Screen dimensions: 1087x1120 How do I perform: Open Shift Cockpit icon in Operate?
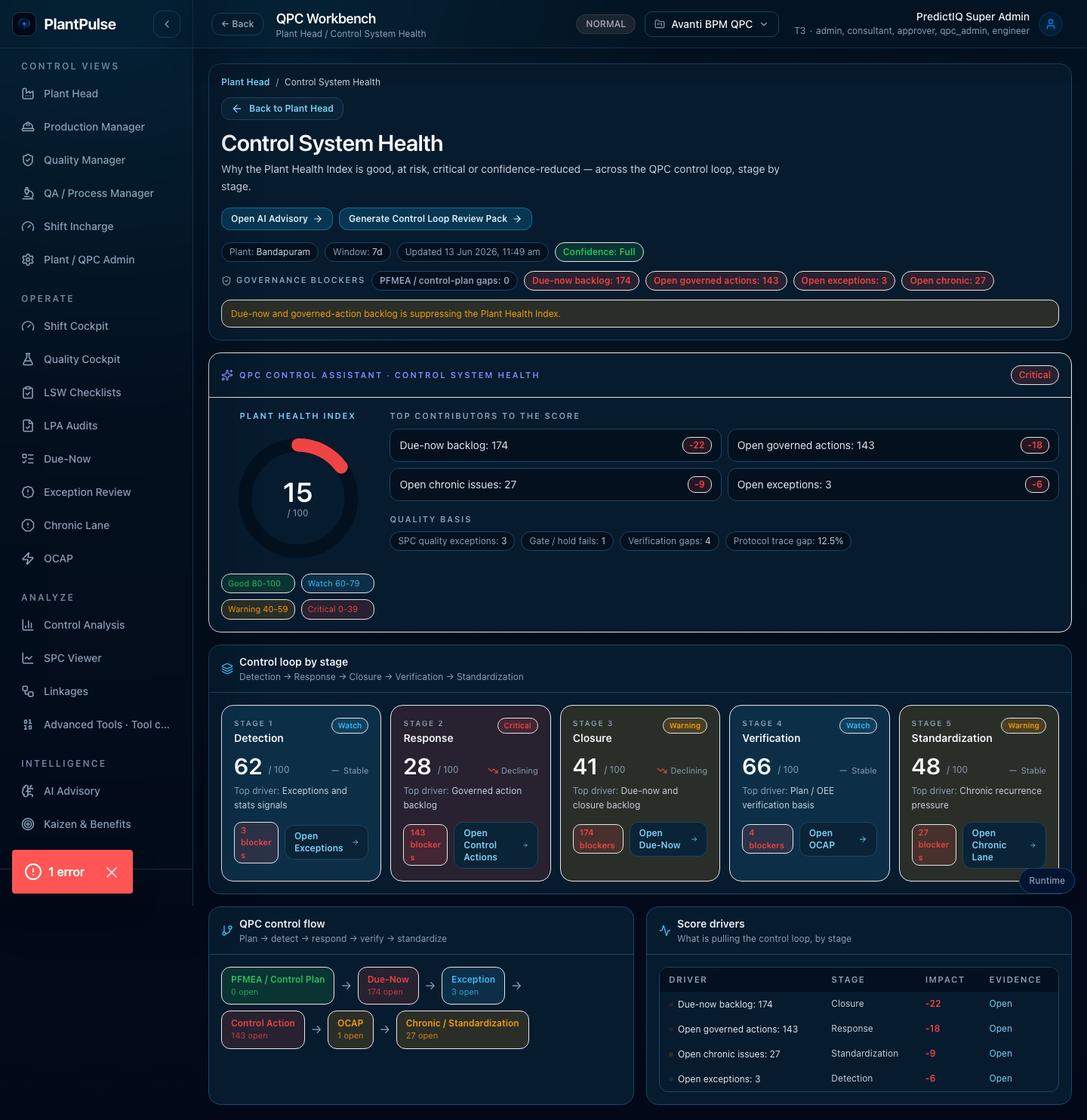pyautogui.click(x=28, y=326)
